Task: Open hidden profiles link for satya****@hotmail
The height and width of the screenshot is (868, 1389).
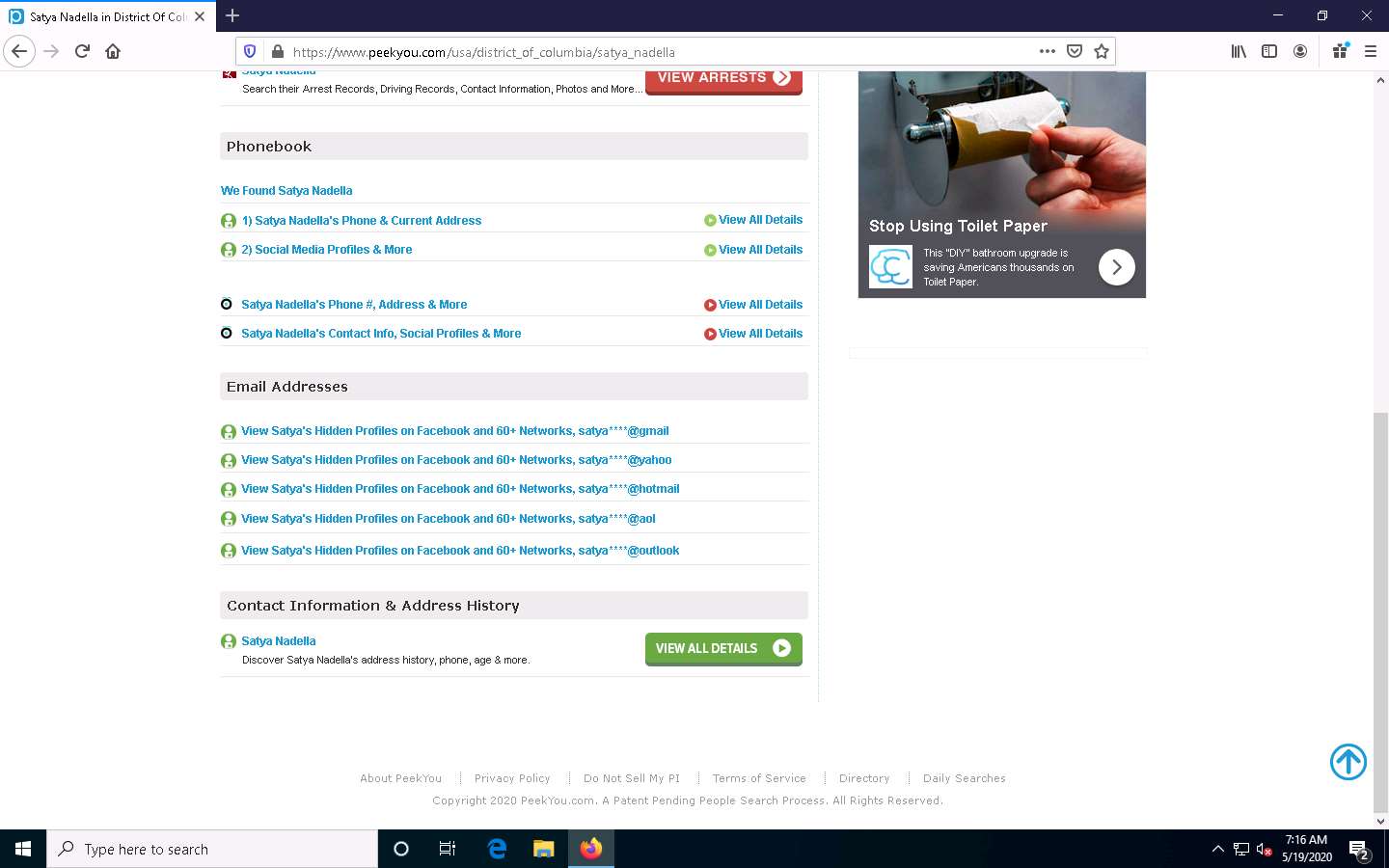Action: tap(460, 489)
